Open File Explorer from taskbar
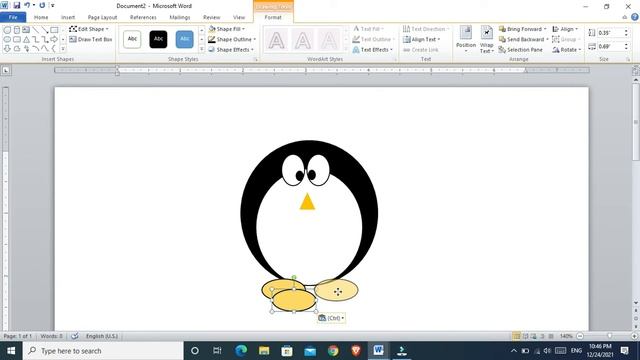This screenshot has width=640, height=360. 264,351
